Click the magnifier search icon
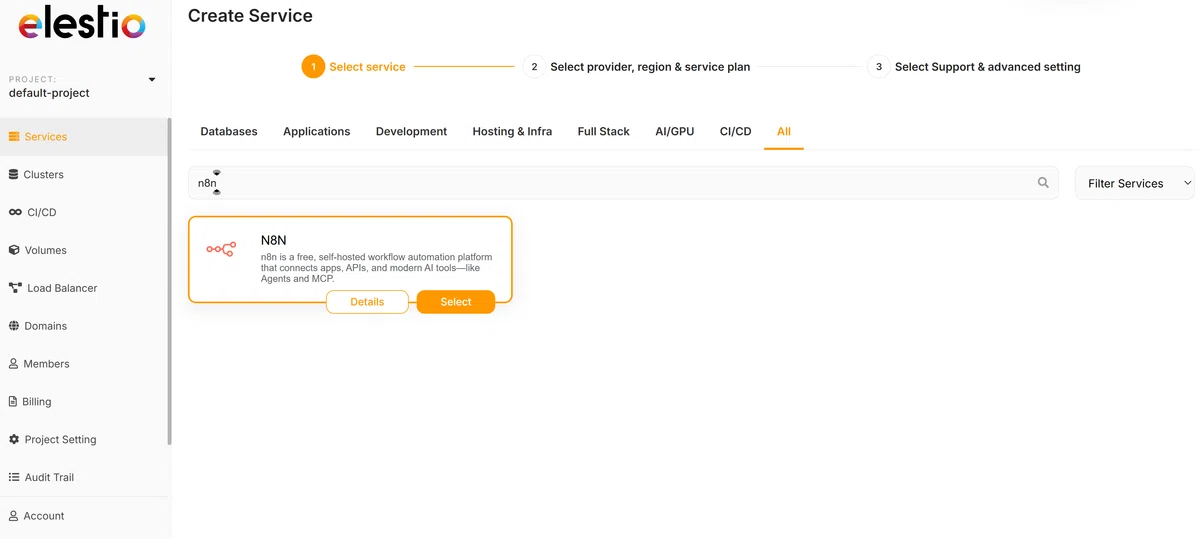 tap(1043, 183)
